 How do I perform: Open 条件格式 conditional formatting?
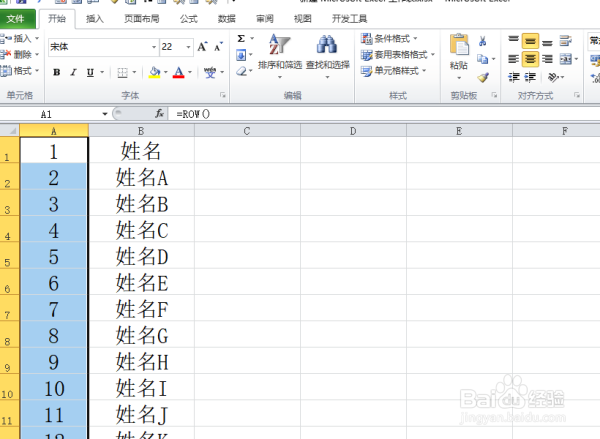(x=389, y=39)
